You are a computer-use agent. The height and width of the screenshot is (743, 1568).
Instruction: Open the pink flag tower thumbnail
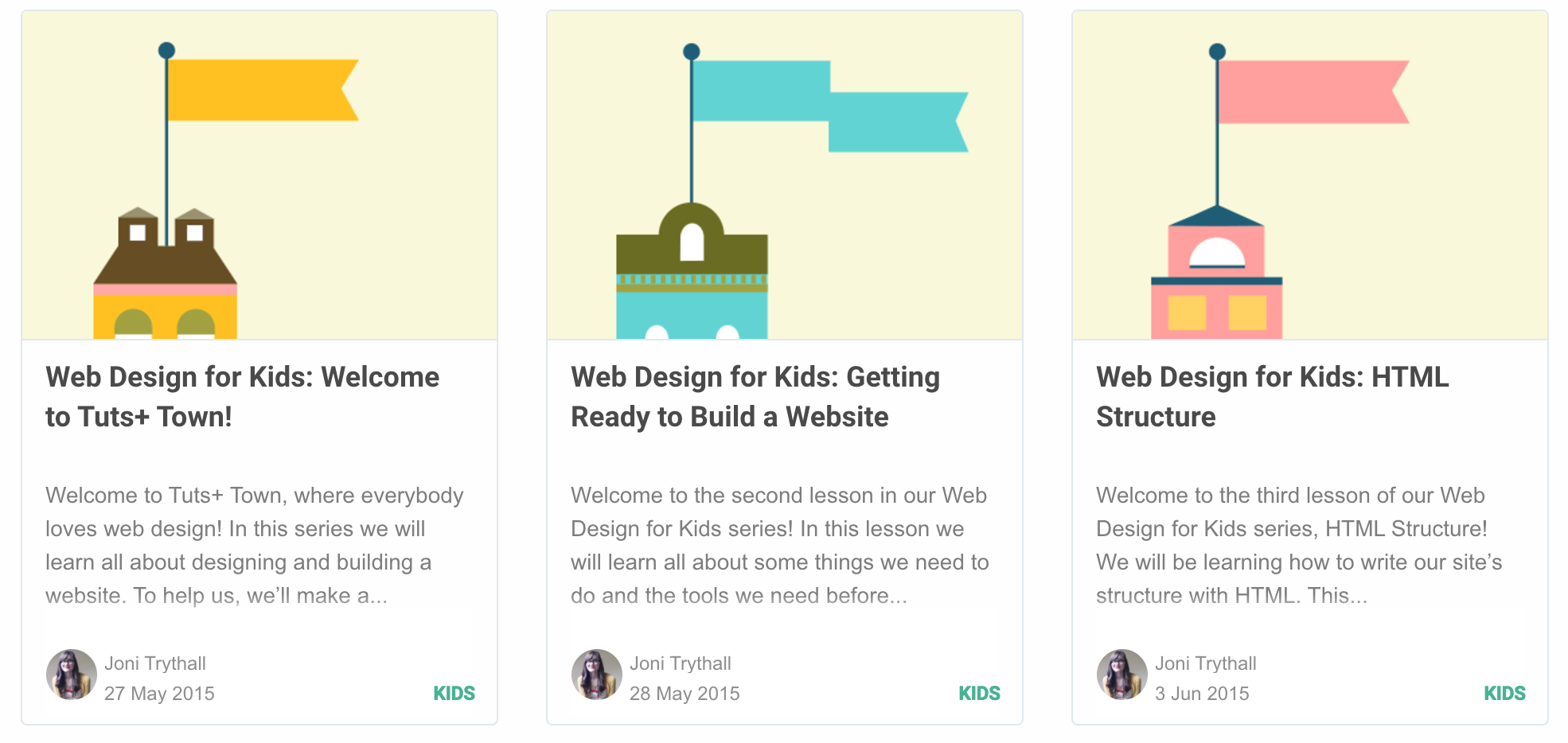click(x=1309, y=176)
